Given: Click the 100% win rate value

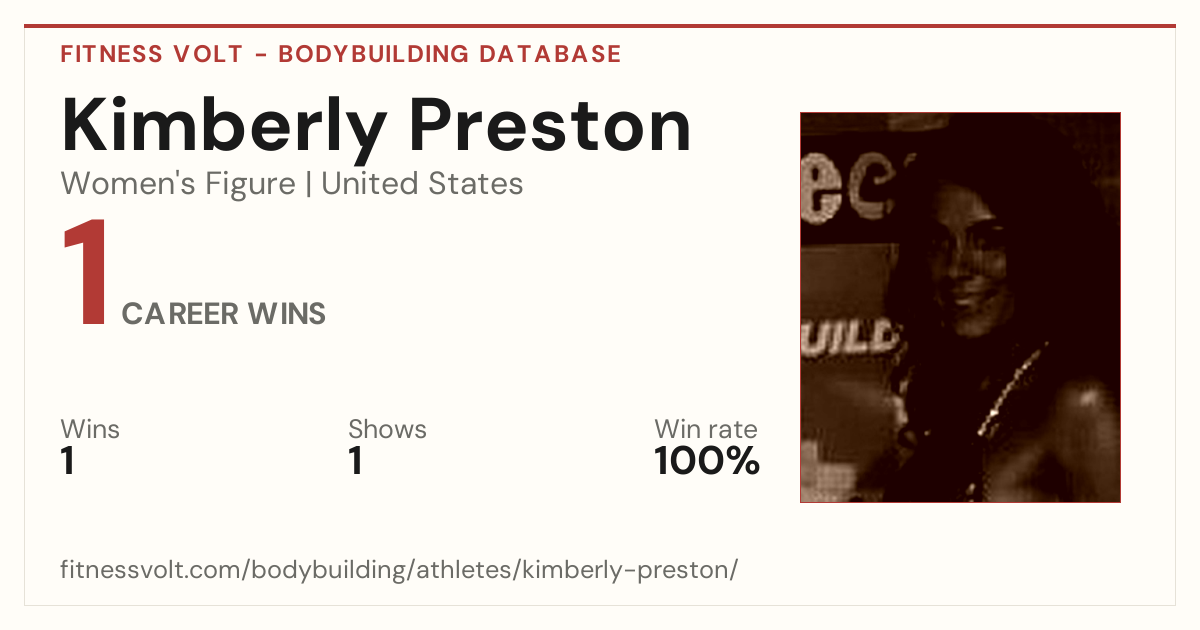Looking at the screenshot, I should click(x=707, y=461).
